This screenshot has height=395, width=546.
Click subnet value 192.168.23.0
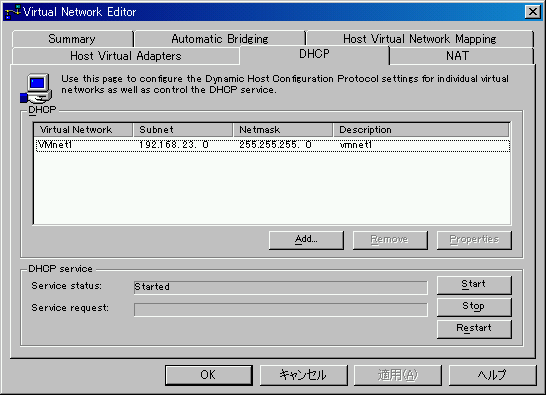click(174, 145)
